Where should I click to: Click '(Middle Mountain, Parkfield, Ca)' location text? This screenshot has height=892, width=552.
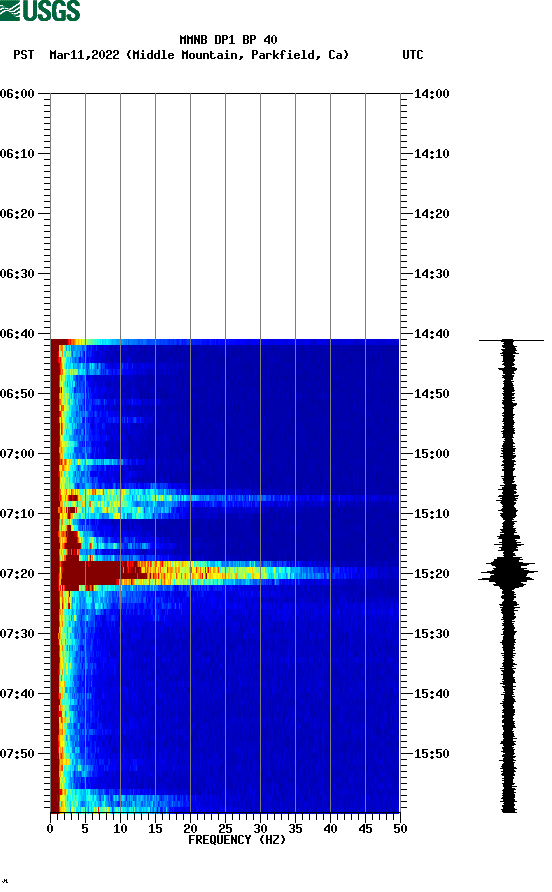[237, 55]
